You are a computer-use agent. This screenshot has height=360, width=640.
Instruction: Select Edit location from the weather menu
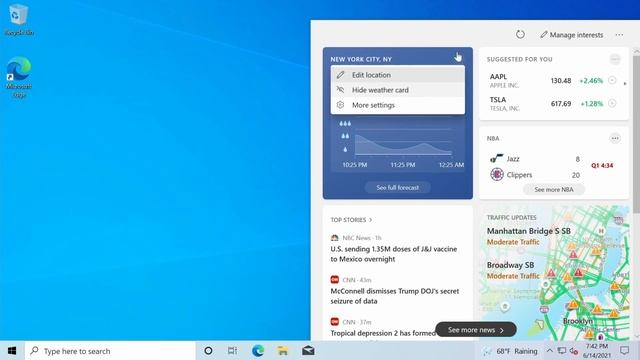pos(398,75)
